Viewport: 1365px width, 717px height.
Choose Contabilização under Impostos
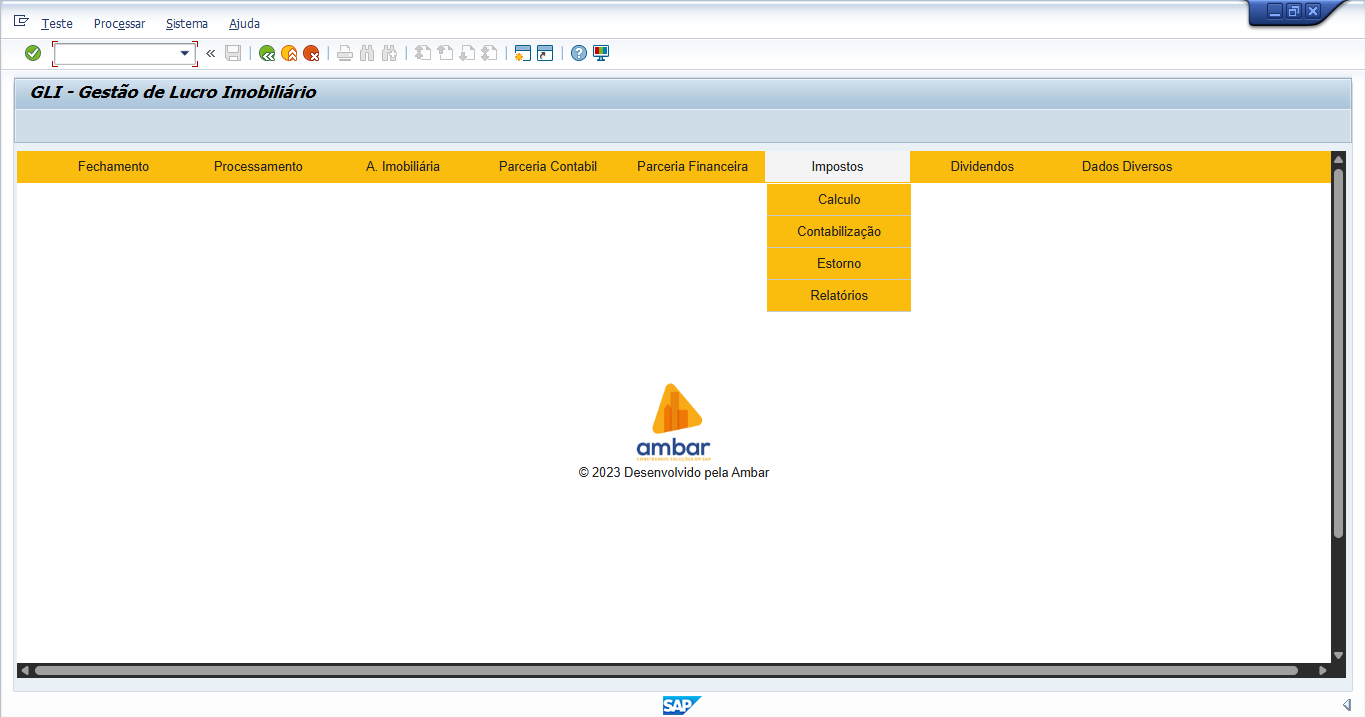tap(839, 232)
